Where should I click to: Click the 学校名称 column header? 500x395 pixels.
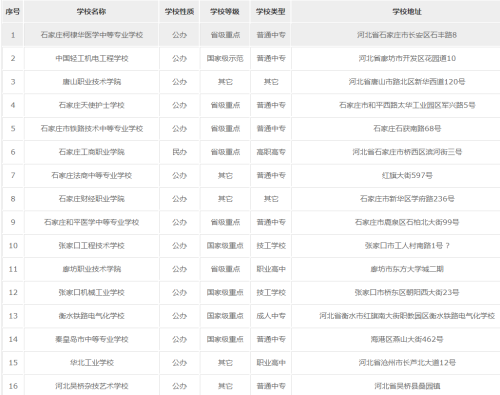click(91, 12)
